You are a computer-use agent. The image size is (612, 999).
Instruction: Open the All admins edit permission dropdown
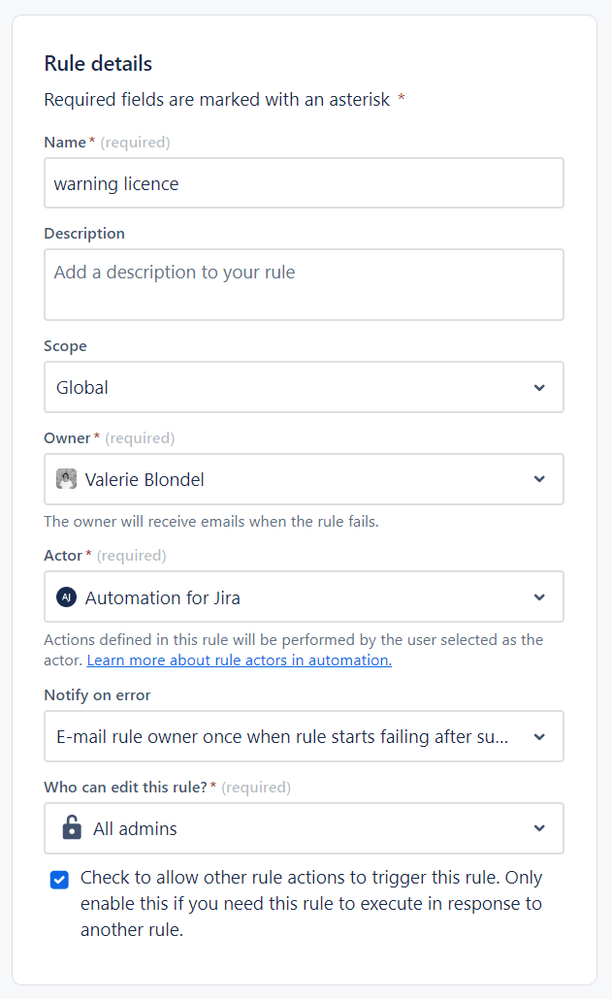click(x=290, y=828)
